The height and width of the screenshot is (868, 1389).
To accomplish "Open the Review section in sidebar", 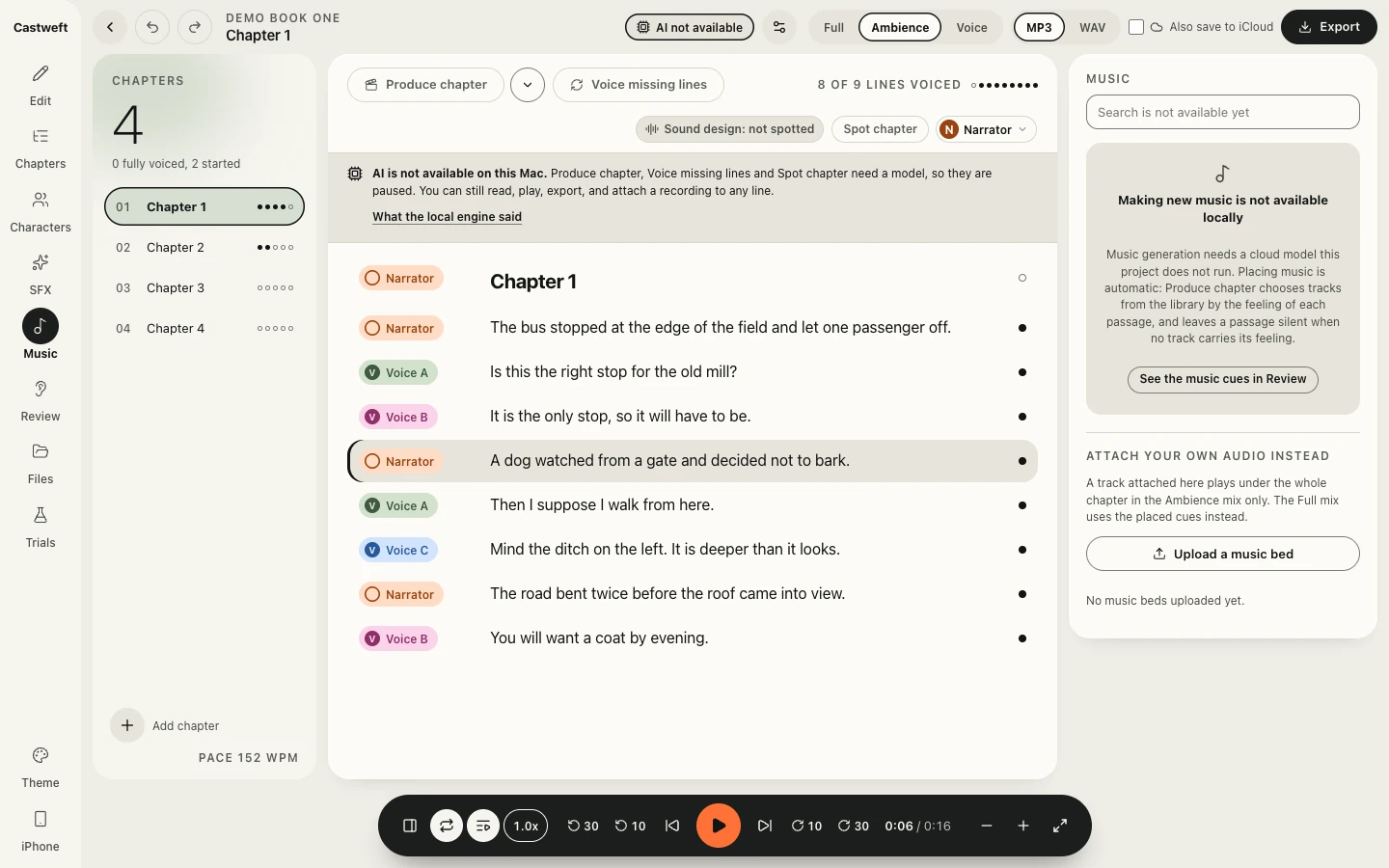I will (41, 400).
